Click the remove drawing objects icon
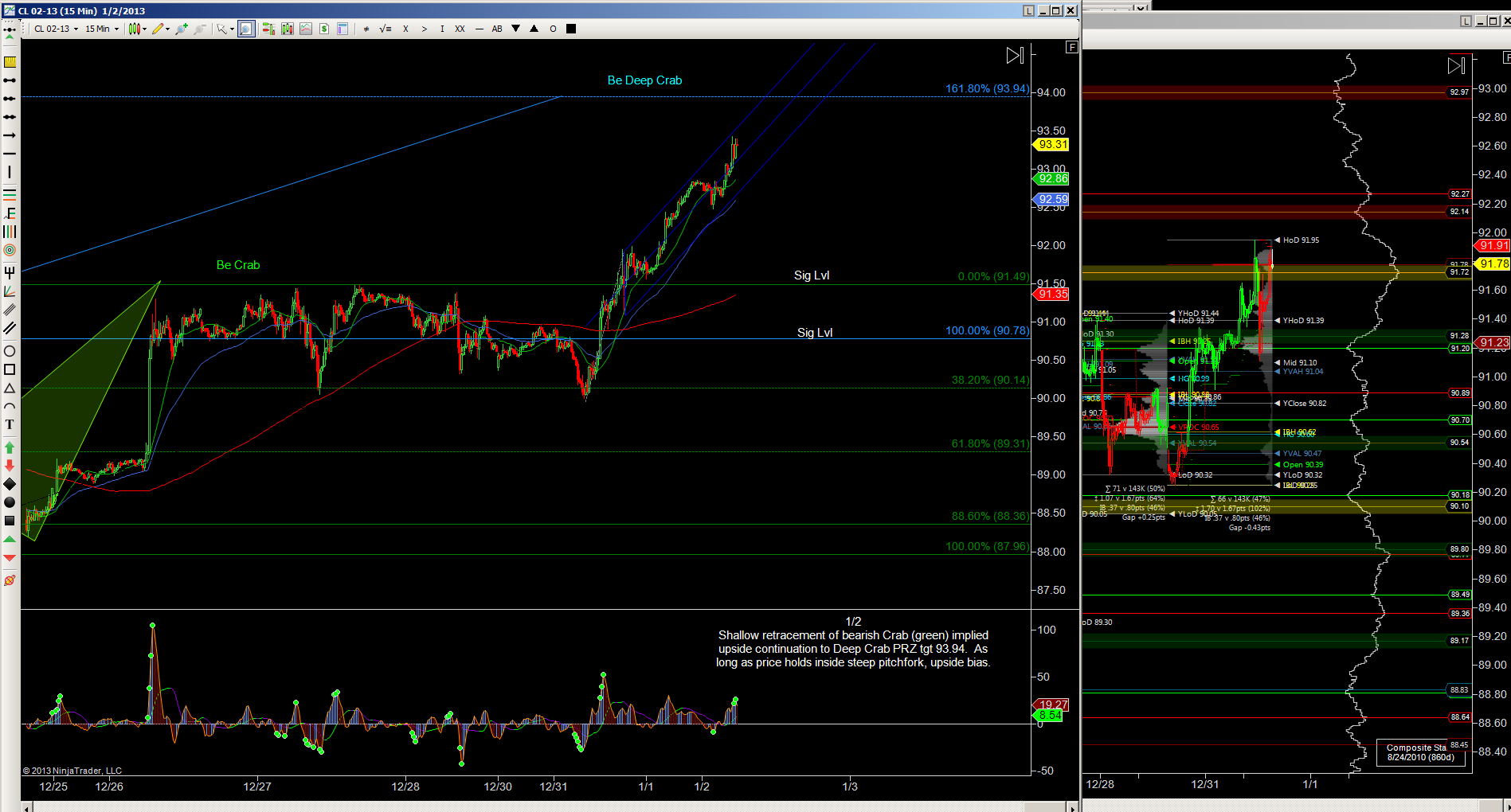 [x=10, y=580]
